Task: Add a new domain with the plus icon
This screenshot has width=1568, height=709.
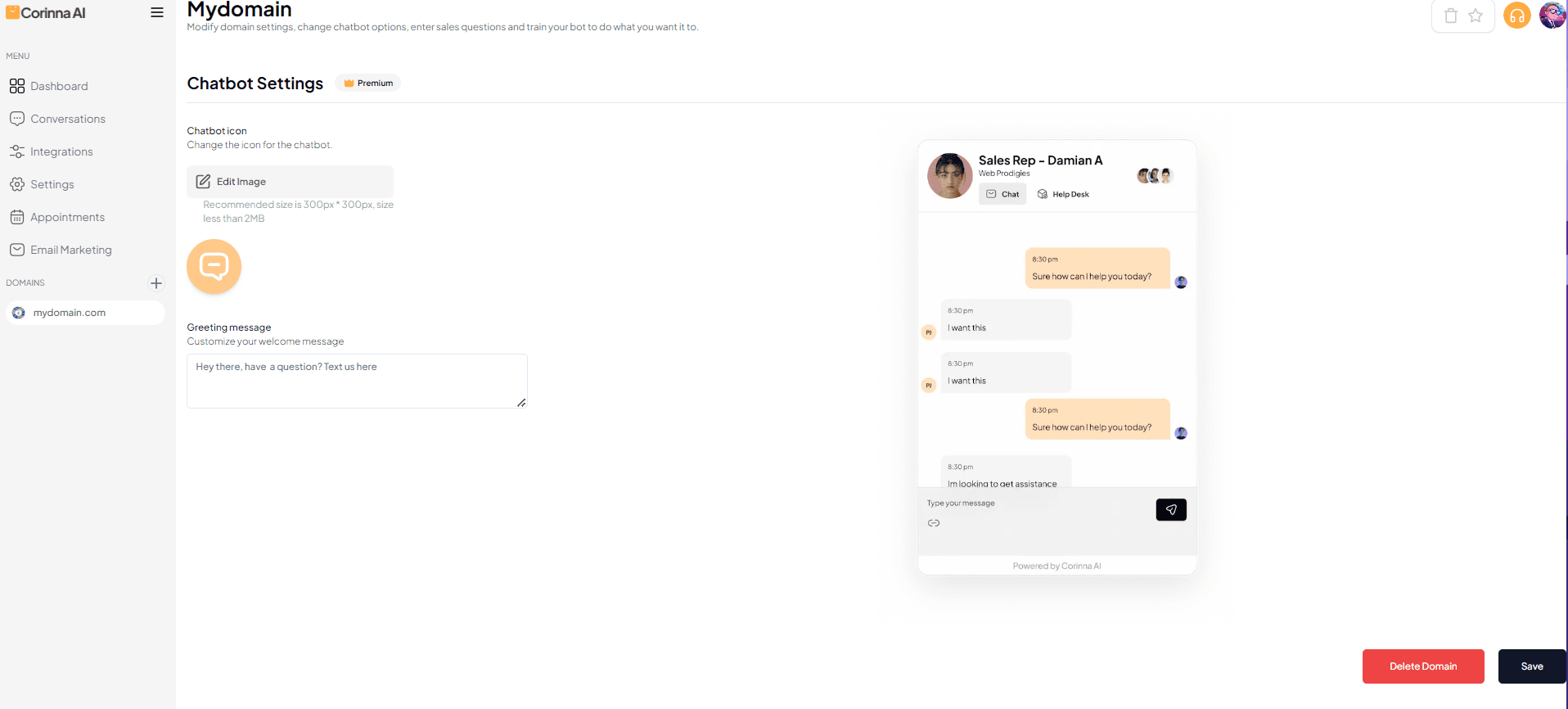Action: (x=156, y=283)
